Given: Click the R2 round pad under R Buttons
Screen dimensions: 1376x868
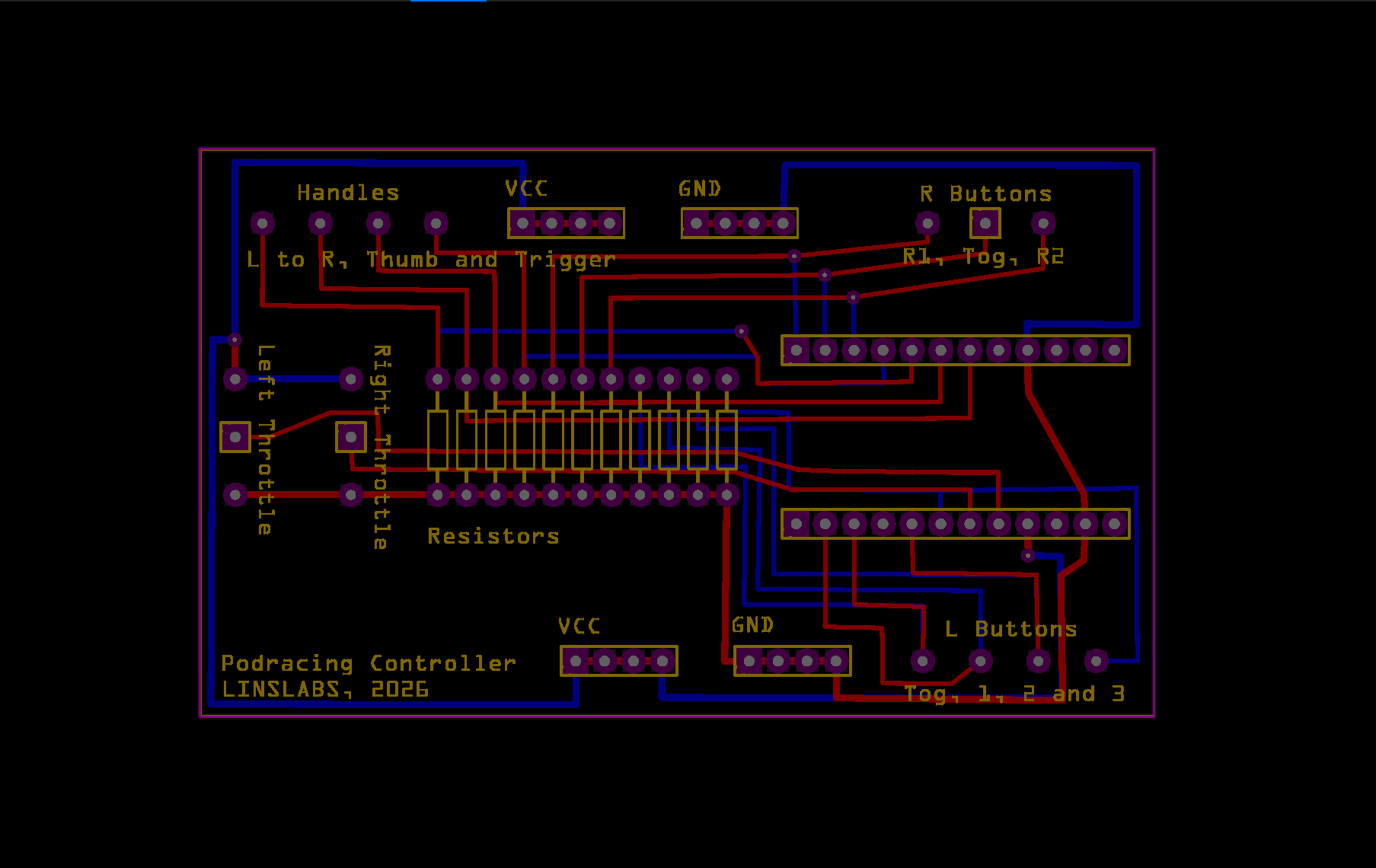Looking at the screenshot, I should pyautogui.click(x=1043, y=223).
